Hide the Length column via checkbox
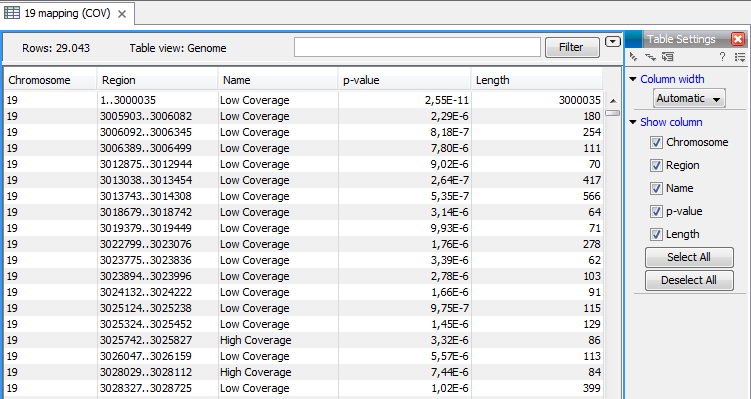This screenshot has height=399, width=751. pos(656,235)
